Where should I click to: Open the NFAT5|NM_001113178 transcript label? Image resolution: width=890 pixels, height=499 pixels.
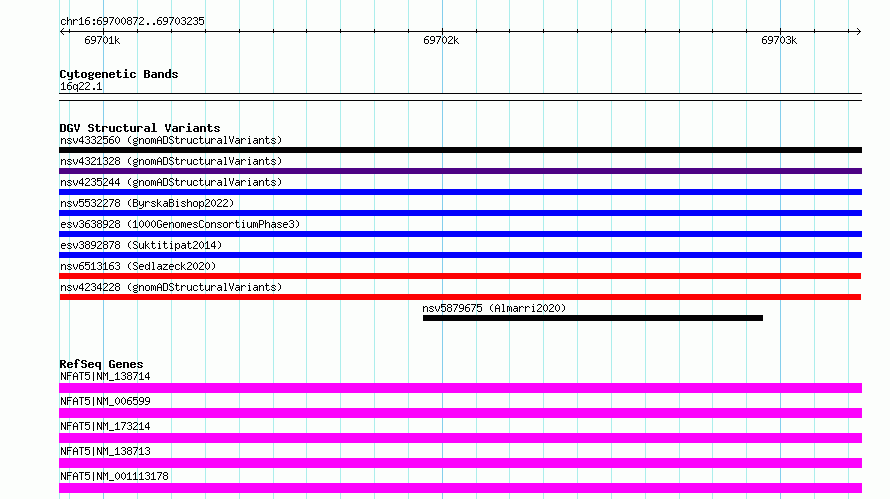(114, 476)
